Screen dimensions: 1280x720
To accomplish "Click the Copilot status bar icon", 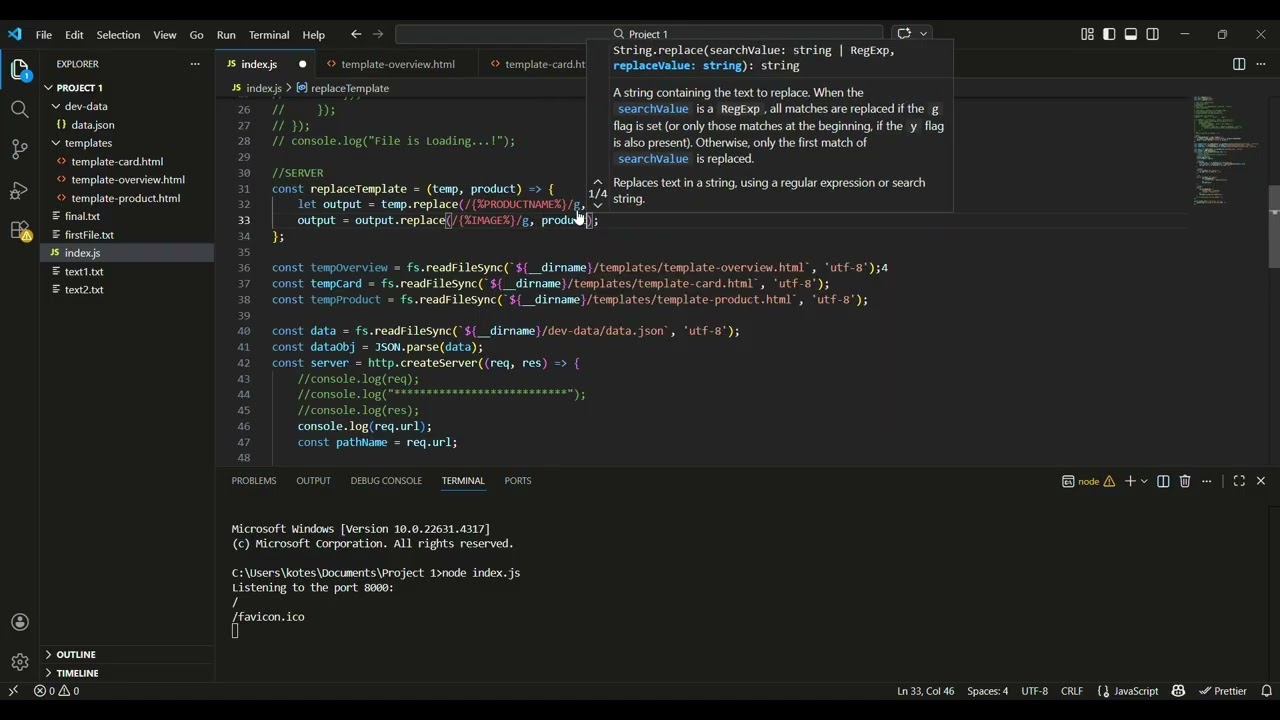I will click(x=1178, y=691).
